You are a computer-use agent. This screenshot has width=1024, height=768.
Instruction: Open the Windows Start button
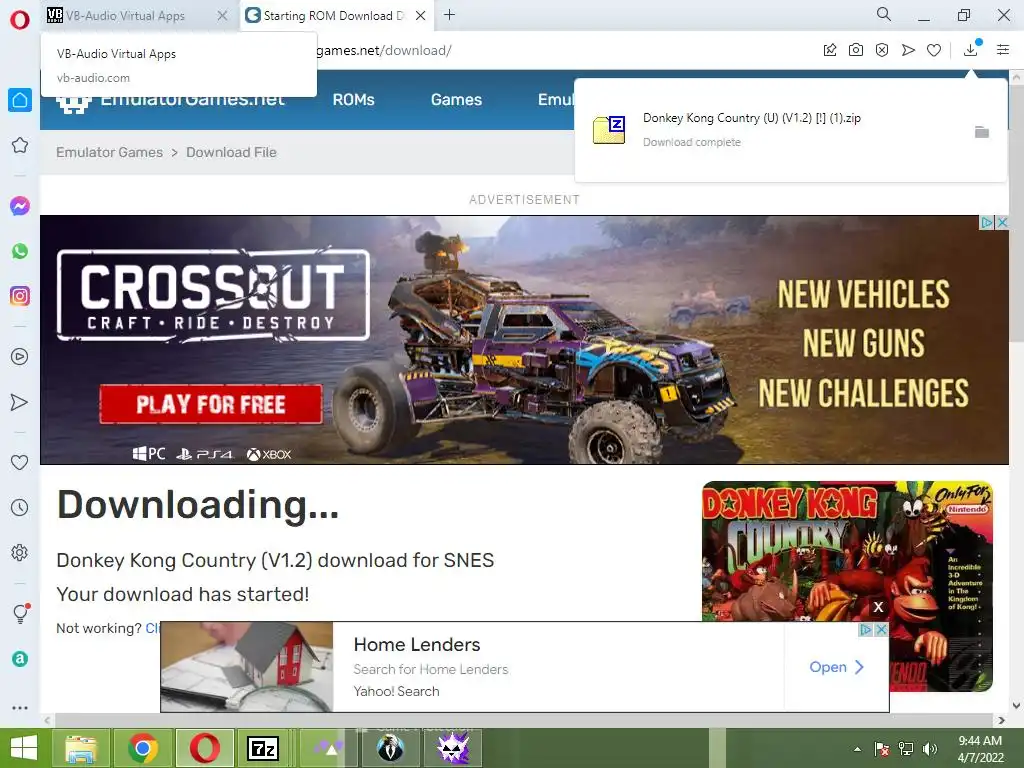(x=24, y=748)
